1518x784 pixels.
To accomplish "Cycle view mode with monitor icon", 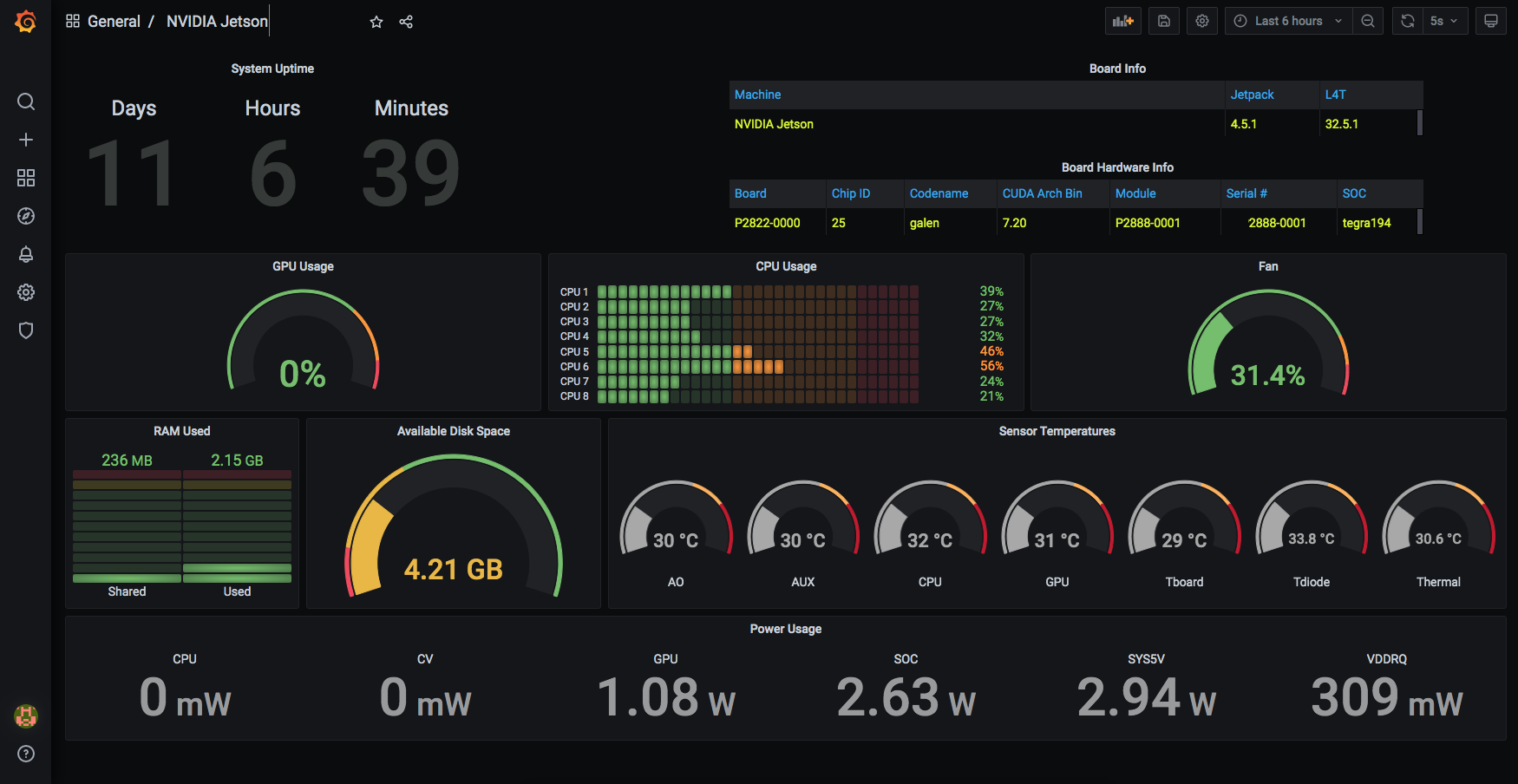I will 1491,21.
